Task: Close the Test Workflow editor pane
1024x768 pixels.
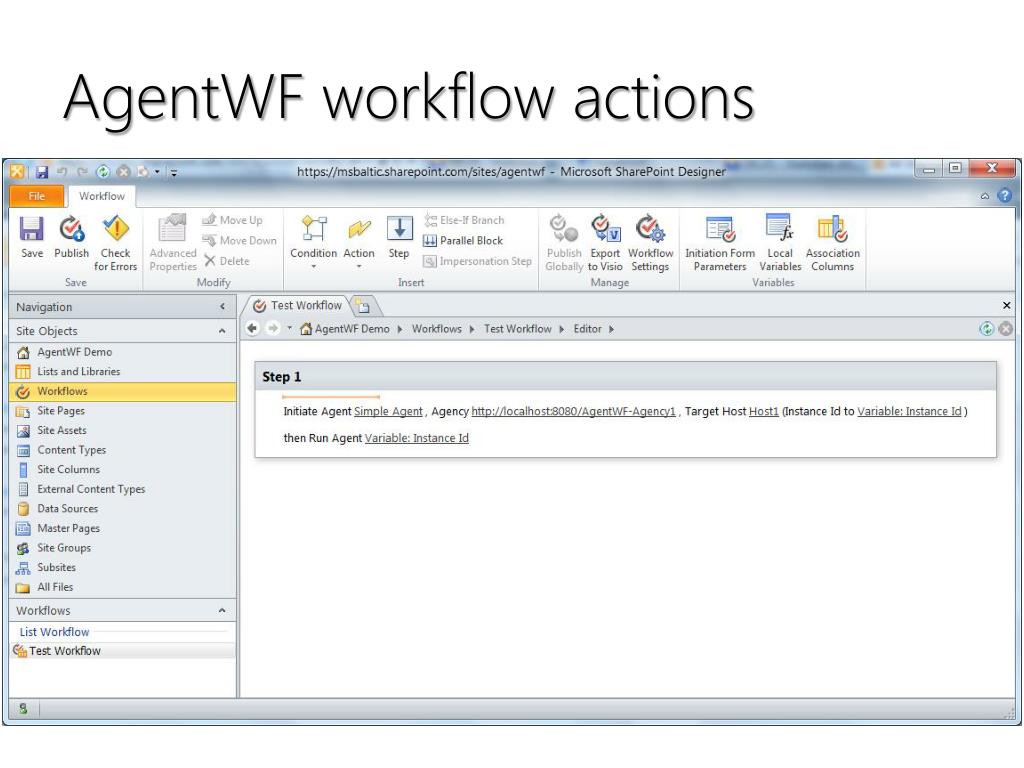Action: 1006,305
